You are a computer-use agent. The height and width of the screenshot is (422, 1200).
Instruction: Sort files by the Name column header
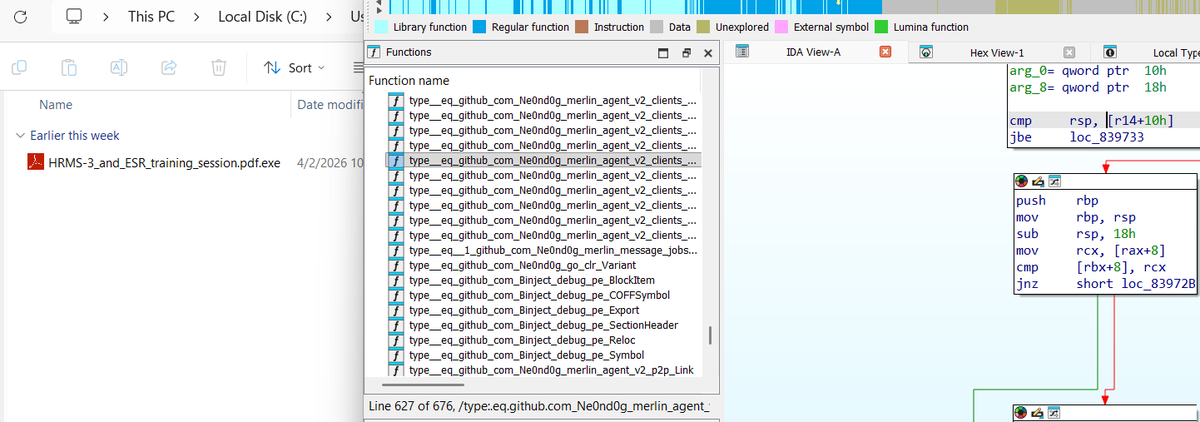point(54,104)
